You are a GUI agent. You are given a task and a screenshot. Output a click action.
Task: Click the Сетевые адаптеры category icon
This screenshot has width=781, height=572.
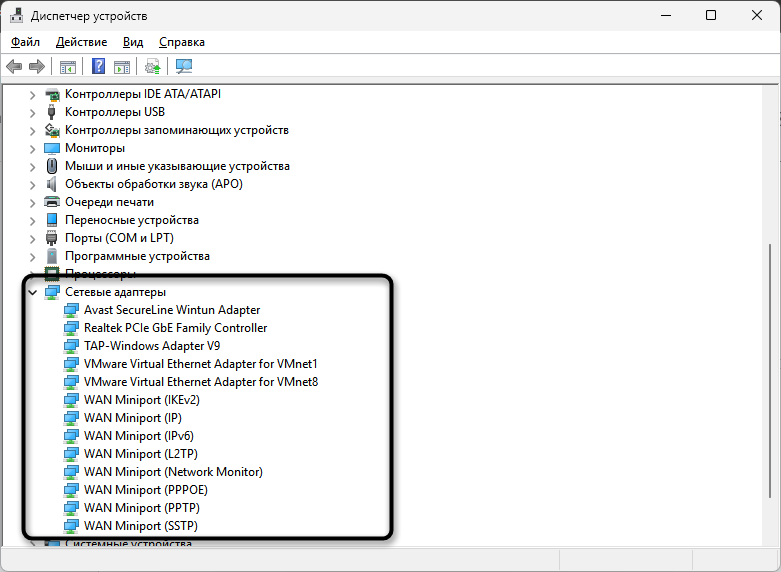tap(52, 292)
